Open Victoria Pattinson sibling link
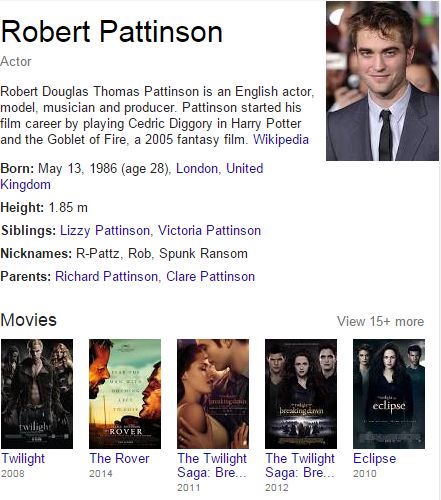 (x=209, y=230)
